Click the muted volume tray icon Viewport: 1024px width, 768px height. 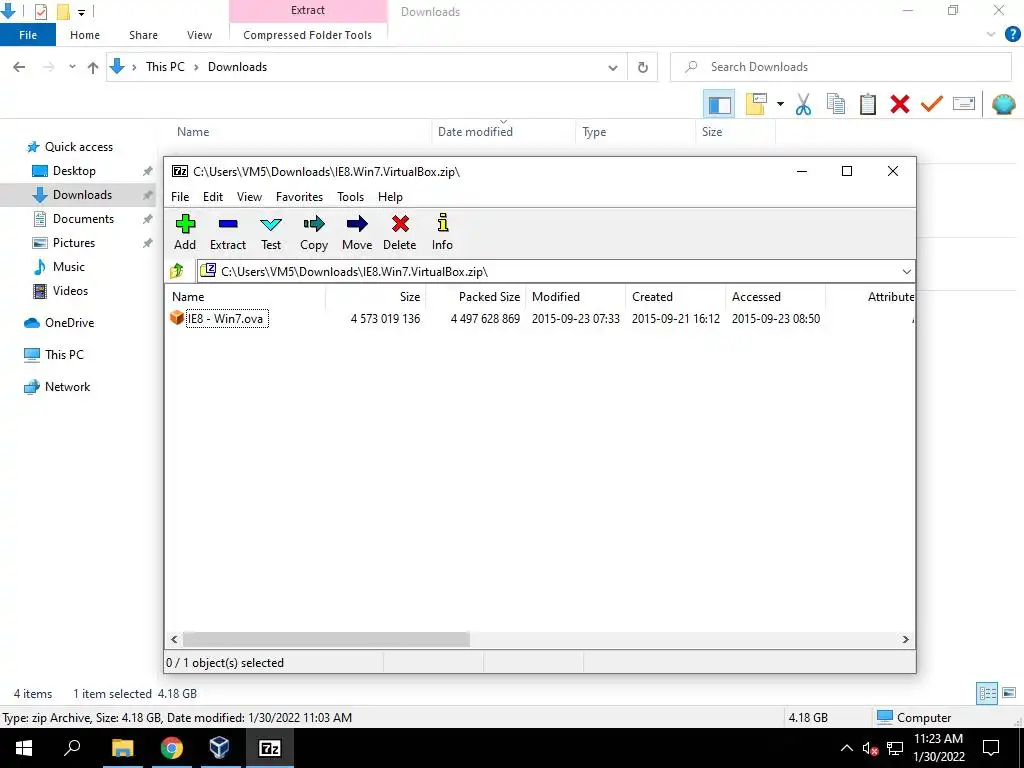[x=870, y=748]
